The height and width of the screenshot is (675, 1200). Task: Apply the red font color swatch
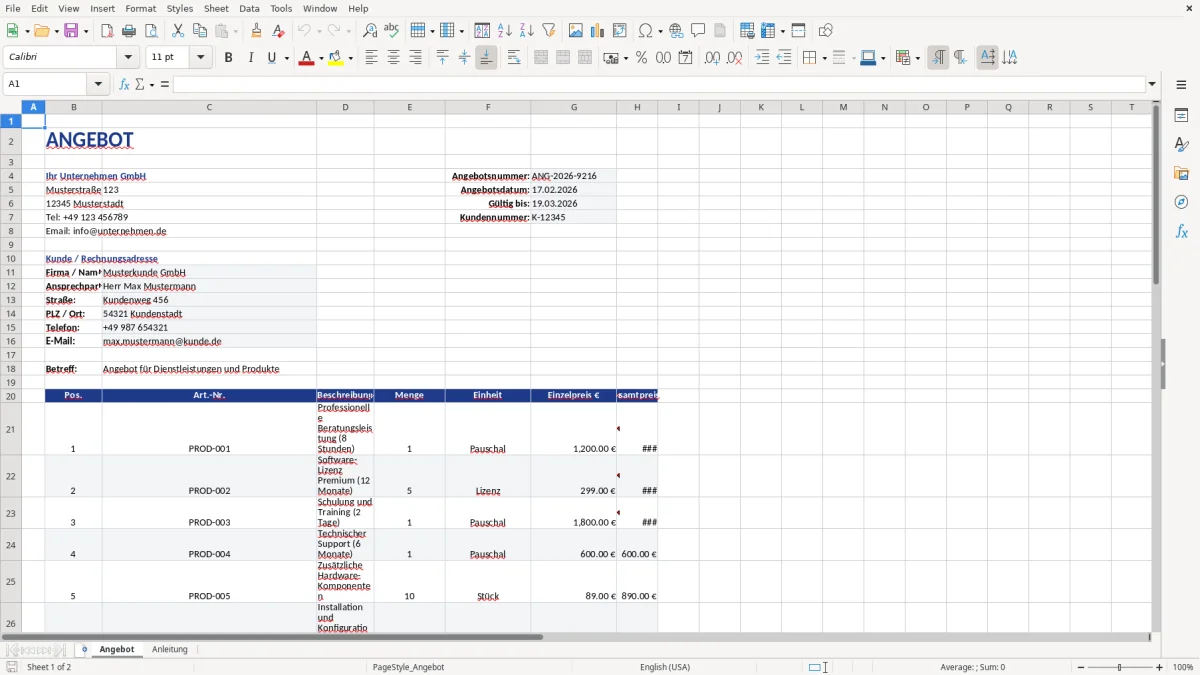coord(306,58)
